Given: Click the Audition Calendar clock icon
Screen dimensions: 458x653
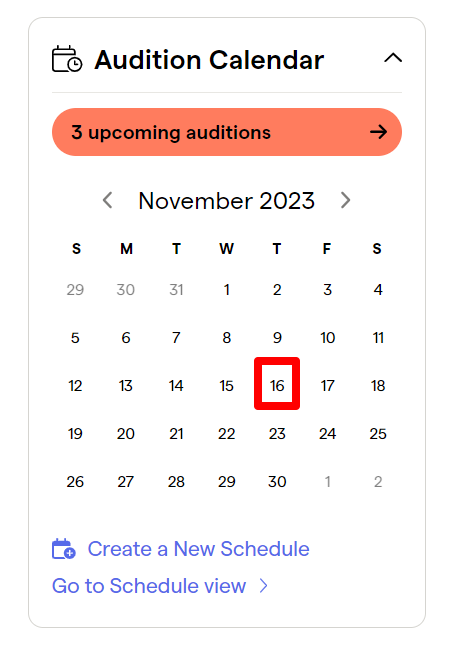Looking at the screenshot, I should pos(67,59).
